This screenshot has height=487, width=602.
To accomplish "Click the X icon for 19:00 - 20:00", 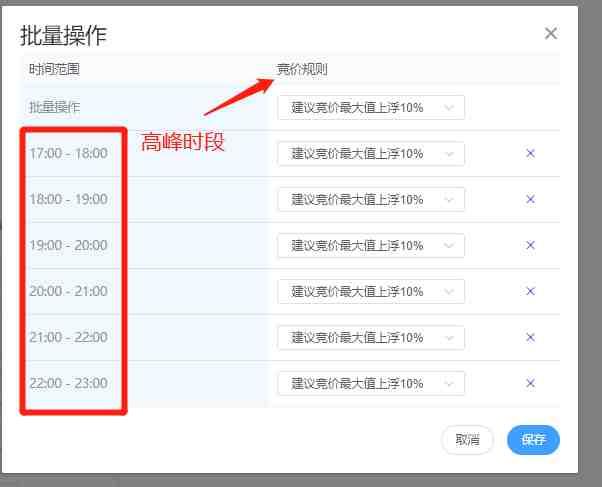I will (530, 245).
